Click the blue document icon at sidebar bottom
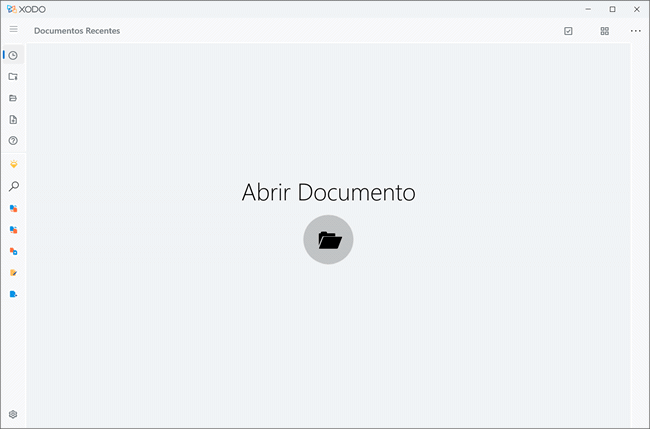650x429 pixels. click(13, 294)
